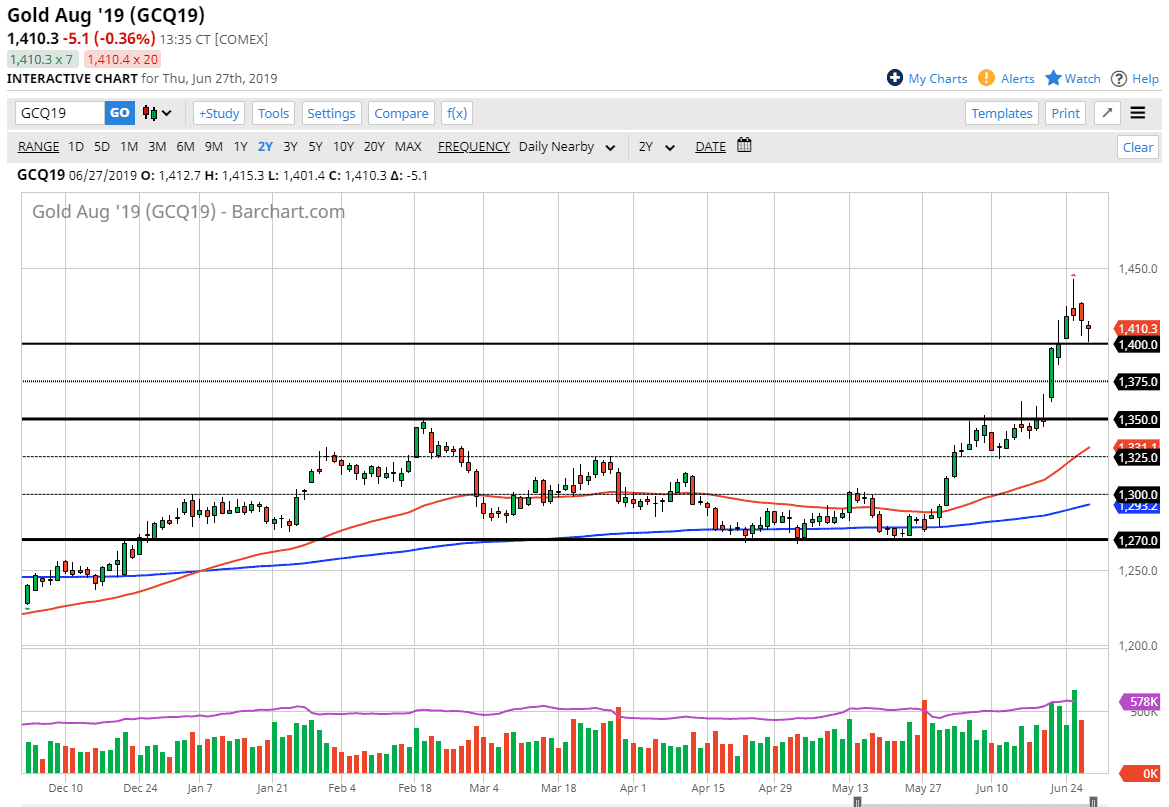Click the right handle of the range slider
1169x807 pixels.
pyautogui.click(x=1093, y=802)
